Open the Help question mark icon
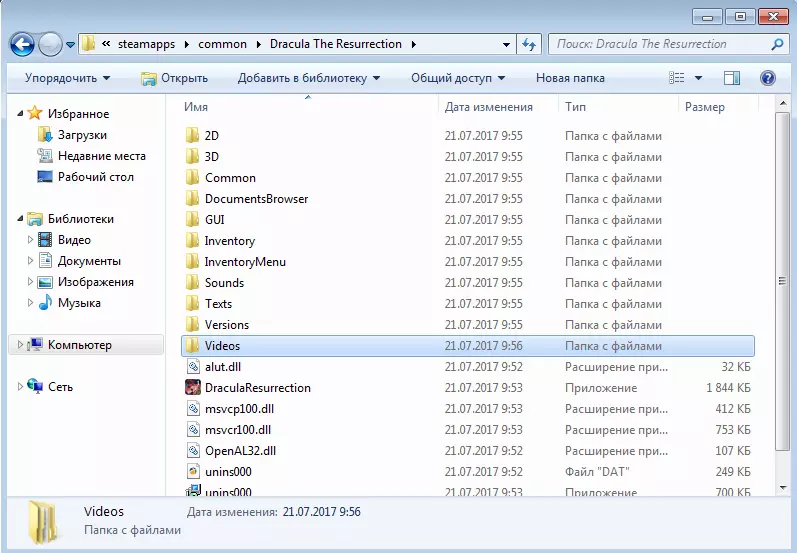This screenshot has width=797, height=553. pos(768,78)
